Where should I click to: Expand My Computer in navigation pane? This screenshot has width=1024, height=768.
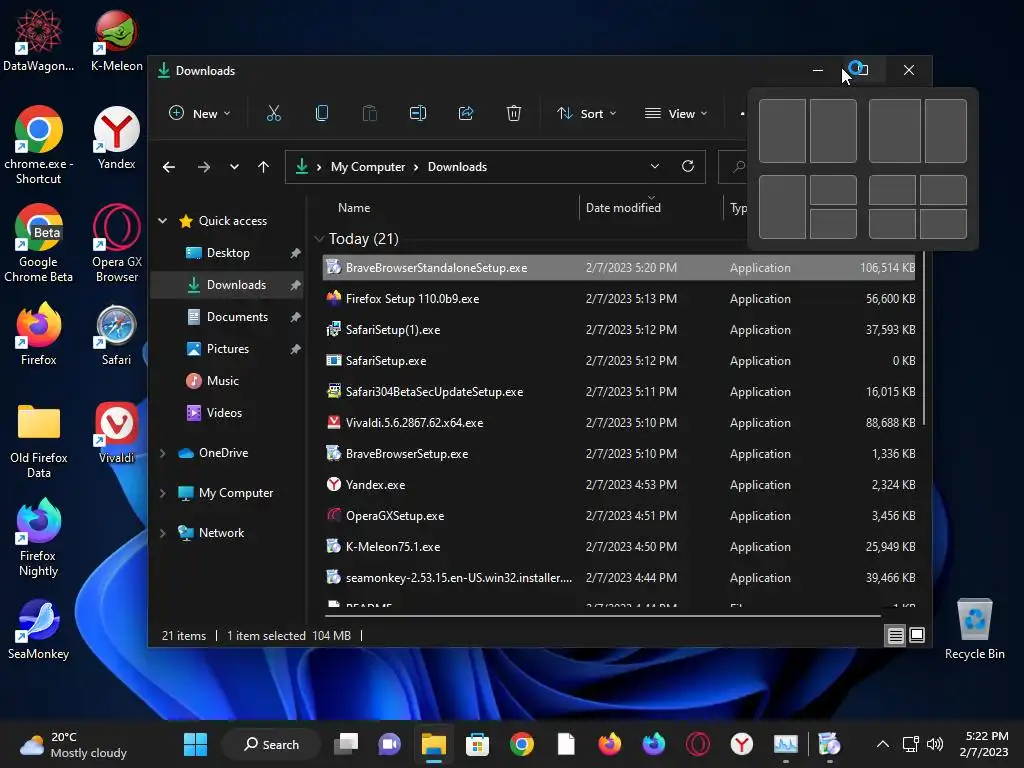163,493
